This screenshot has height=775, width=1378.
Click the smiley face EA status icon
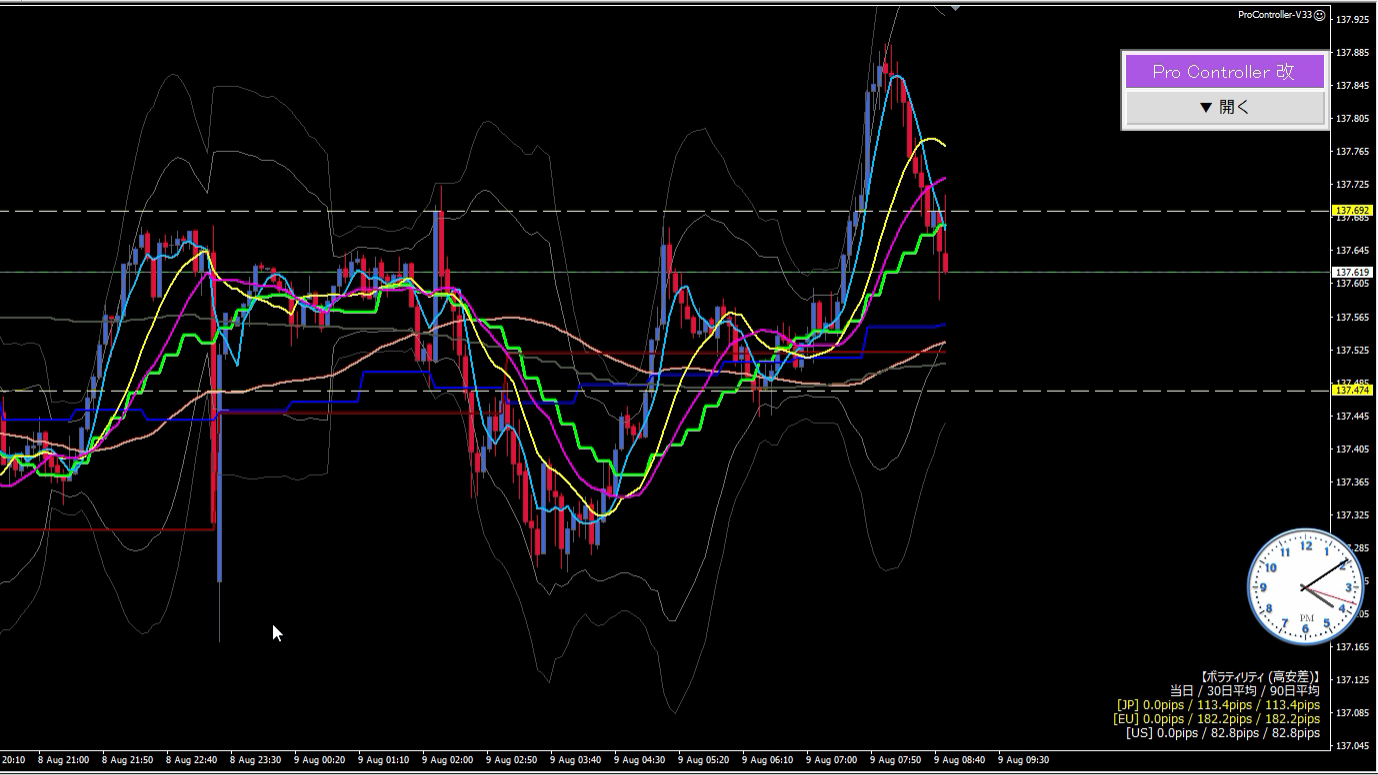pyautogui.click(x=1320, y=15)
